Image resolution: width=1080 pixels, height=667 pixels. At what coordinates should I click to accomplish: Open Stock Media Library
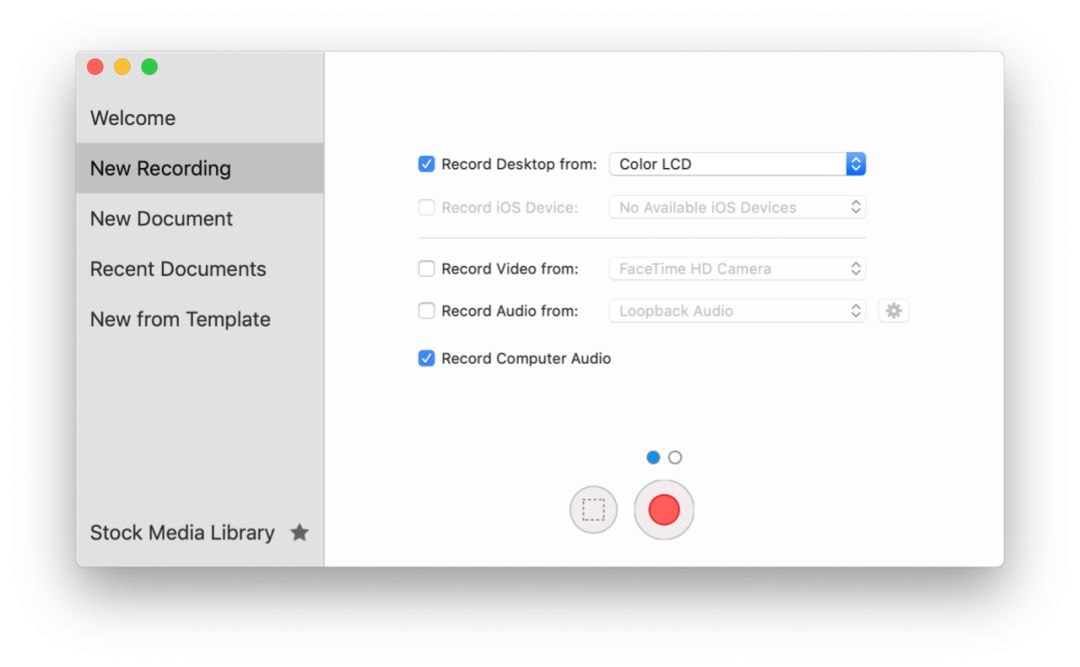(182, 533)
